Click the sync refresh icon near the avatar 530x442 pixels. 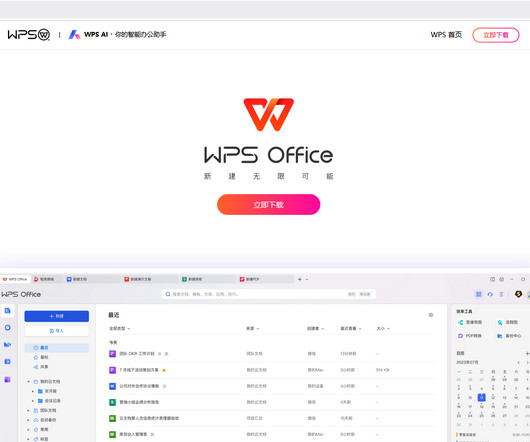pos(490,294)
